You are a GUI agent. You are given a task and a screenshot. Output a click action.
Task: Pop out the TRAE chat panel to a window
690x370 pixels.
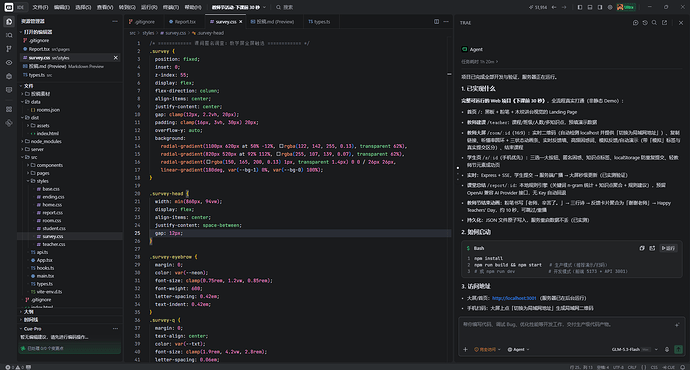664,22
